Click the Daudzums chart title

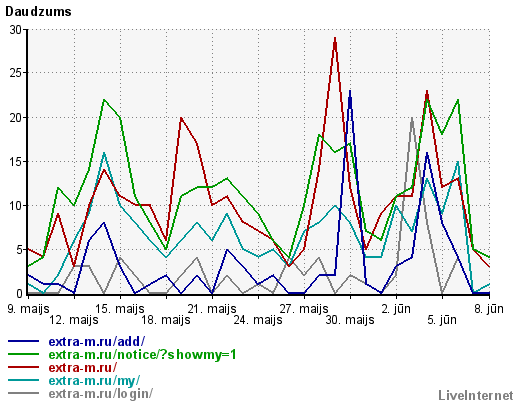click(38, 12)
